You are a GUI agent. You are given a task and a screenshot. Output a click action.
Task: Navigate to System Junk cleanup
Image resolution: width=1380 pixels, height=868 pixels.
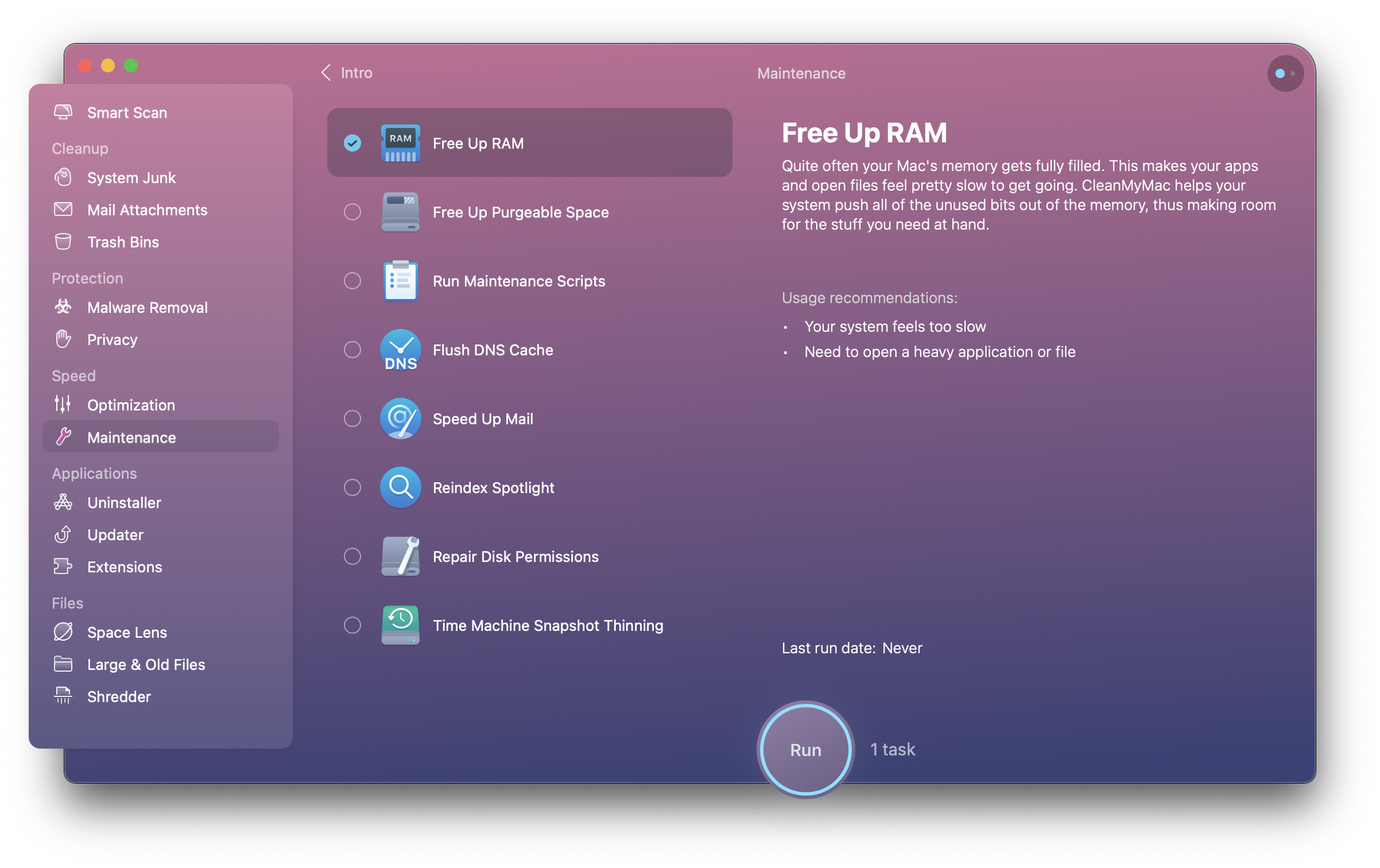tap(132, 177)
